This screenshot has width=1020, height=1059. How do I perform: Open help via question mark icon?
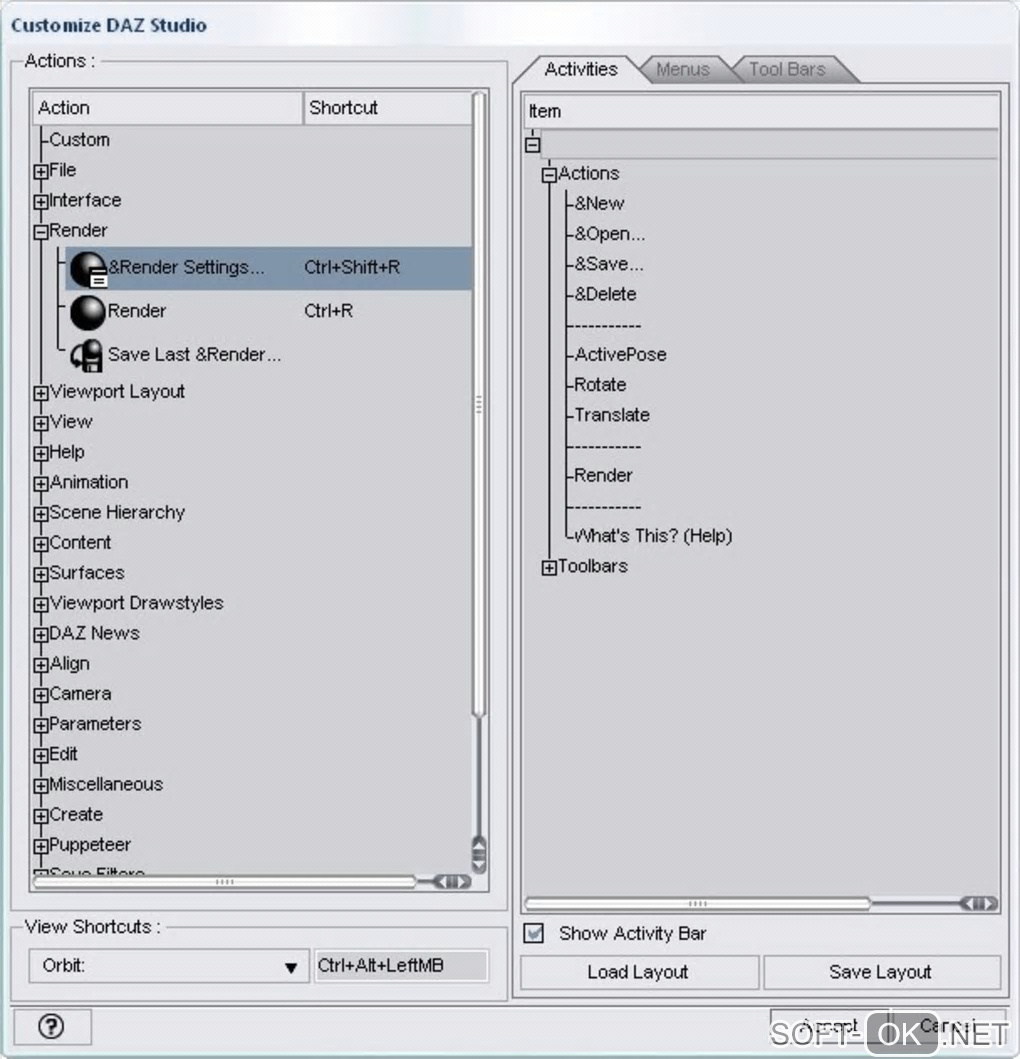coord(51,1027)
